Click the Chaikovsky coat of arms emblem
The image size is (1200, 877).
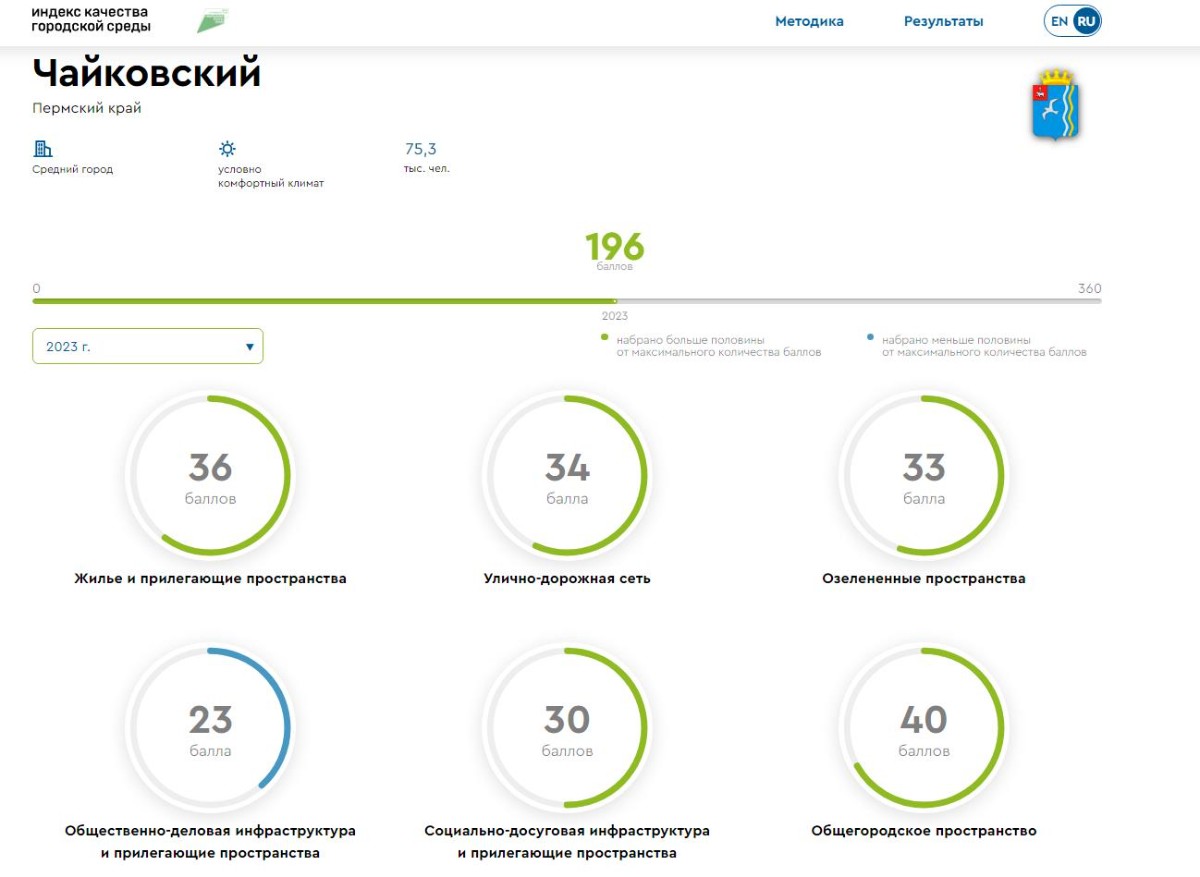(x=1056, y=104)
